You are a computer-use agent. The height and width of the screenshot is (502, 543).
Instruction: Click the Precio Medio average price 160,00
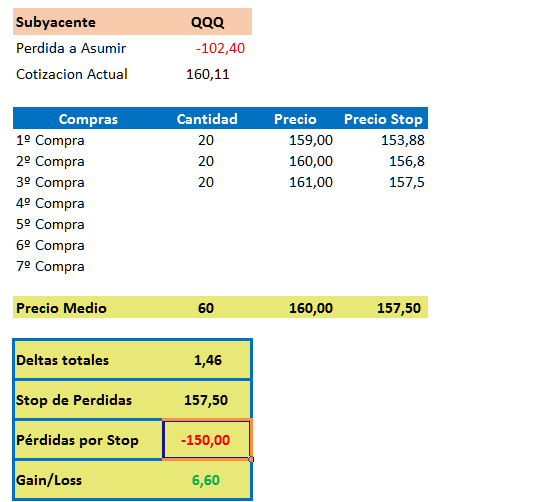tap(311, 308)
